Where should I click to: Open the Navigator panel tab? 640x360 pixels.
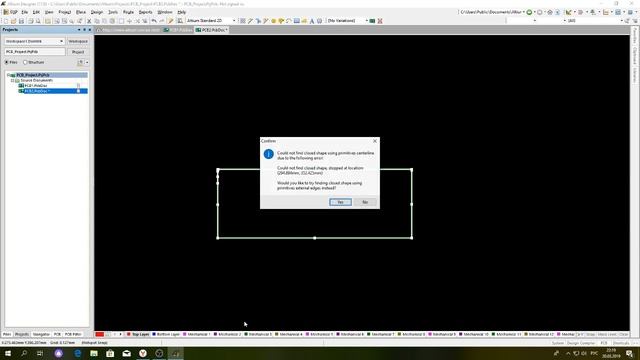[41, 334]
